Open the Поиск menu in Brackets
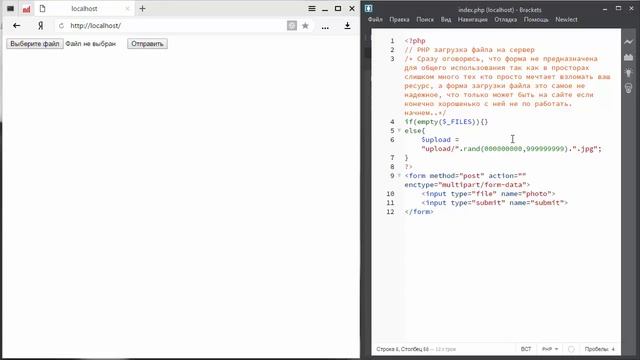Screen dimensions: 640x360 click(425, 20)
